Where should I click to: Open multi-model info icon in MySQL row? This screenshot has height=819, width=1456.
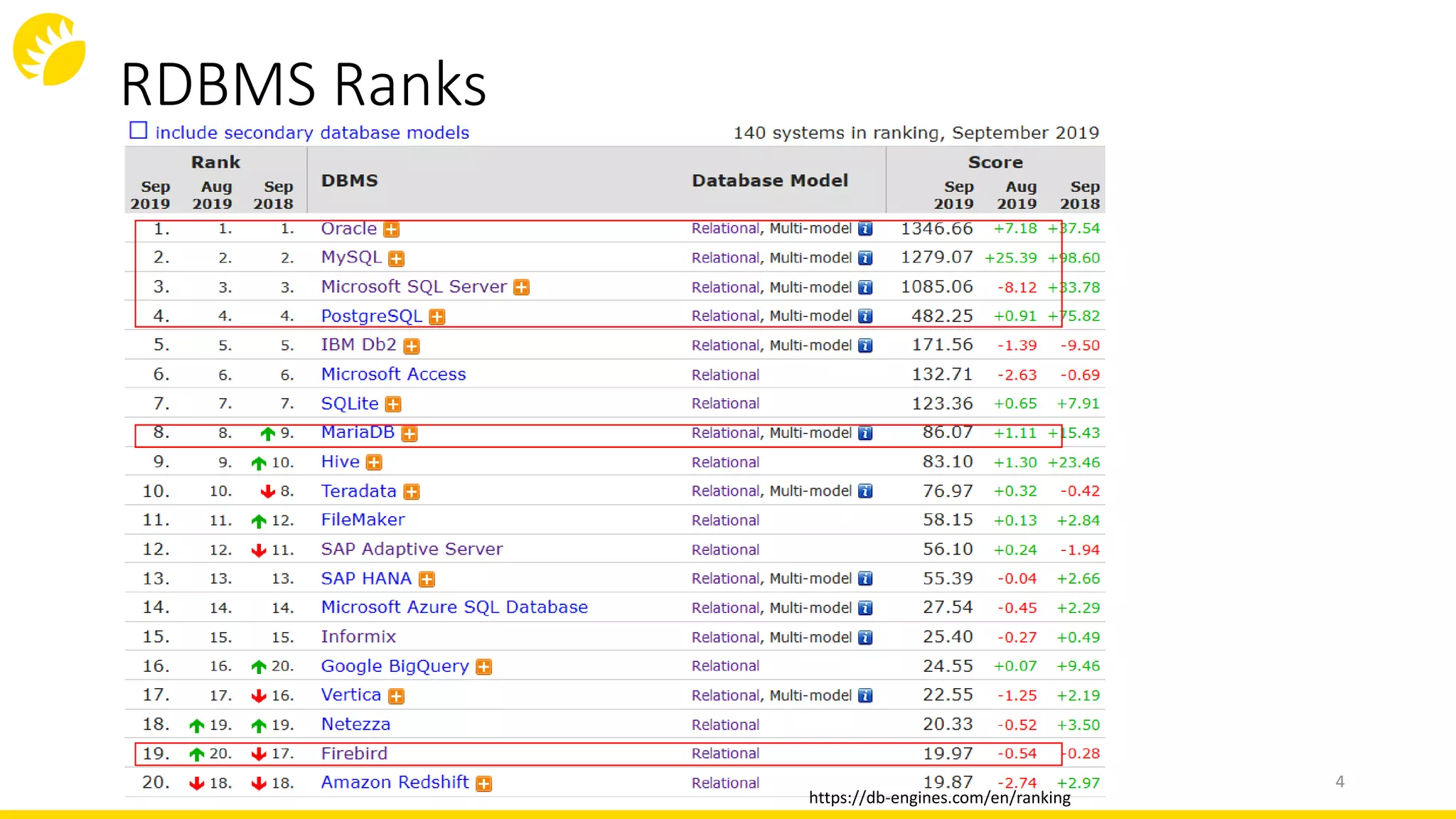[x=865, y=258]
